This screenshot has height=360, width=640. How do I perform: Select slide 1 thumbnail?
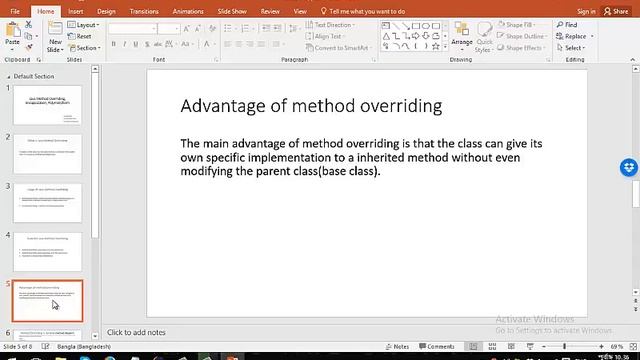coord(47,105)
